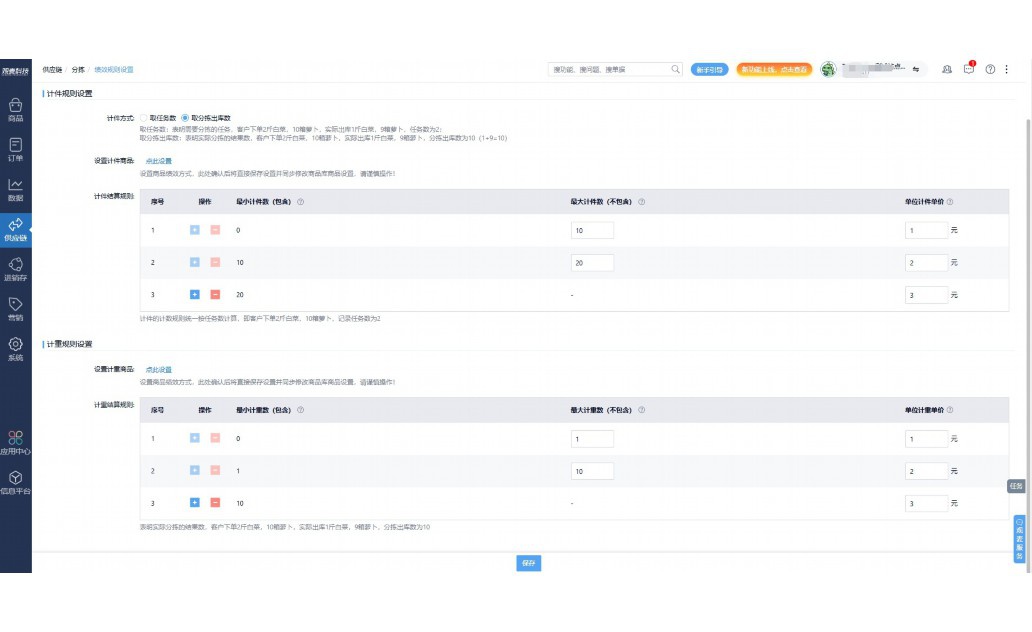
Task: Open the 营销 marketing sidebar icon
Action: (15, 308)
